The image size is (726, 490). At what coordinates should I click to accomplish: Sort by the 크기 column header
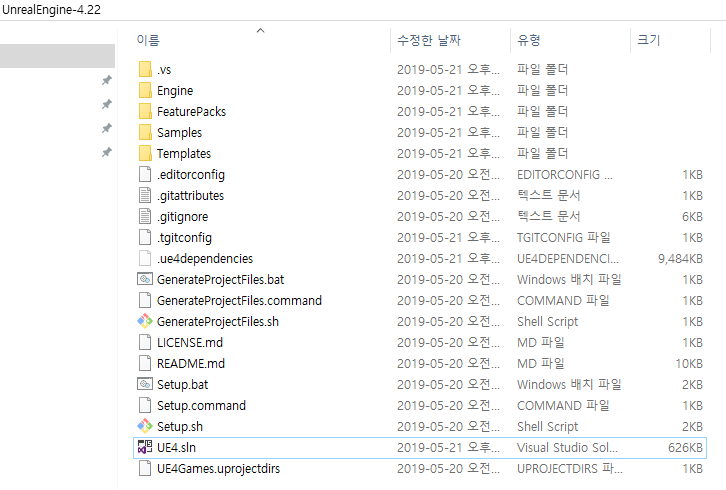648,40
